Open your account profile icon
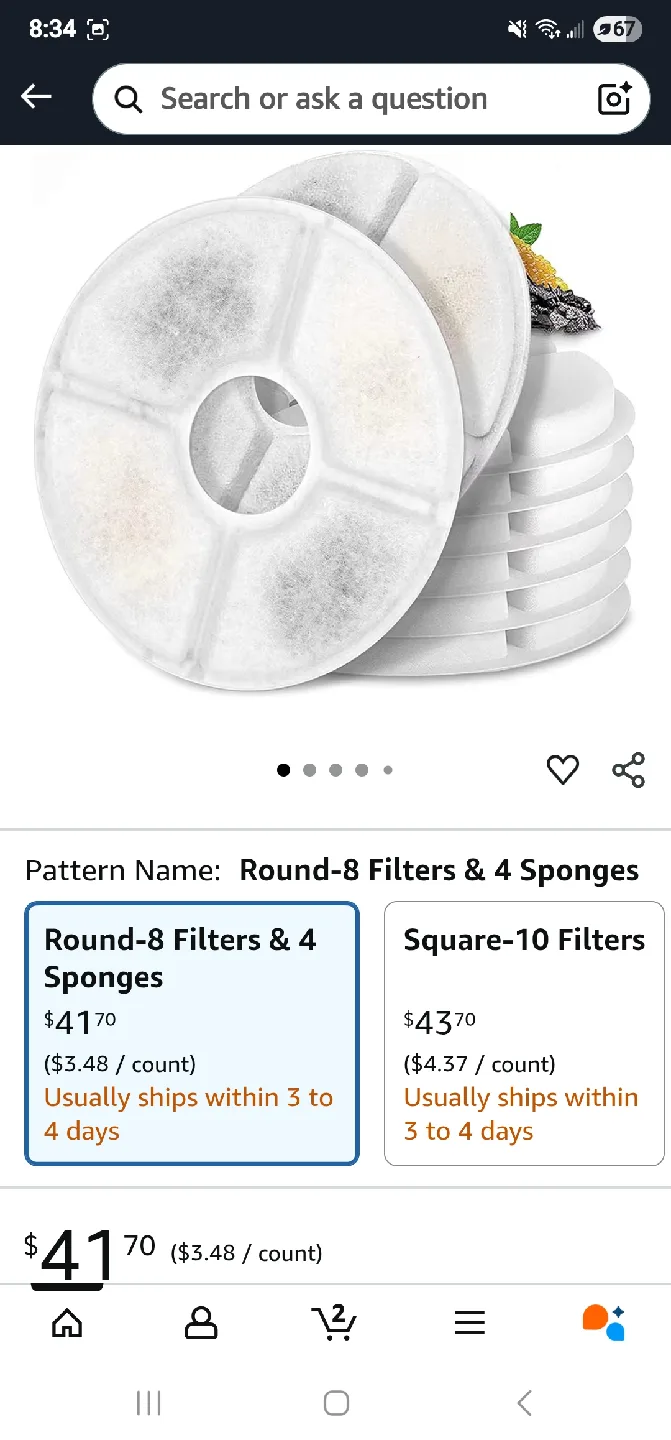Screen dimensions: 671x1440 click(x=200, y=1322)
